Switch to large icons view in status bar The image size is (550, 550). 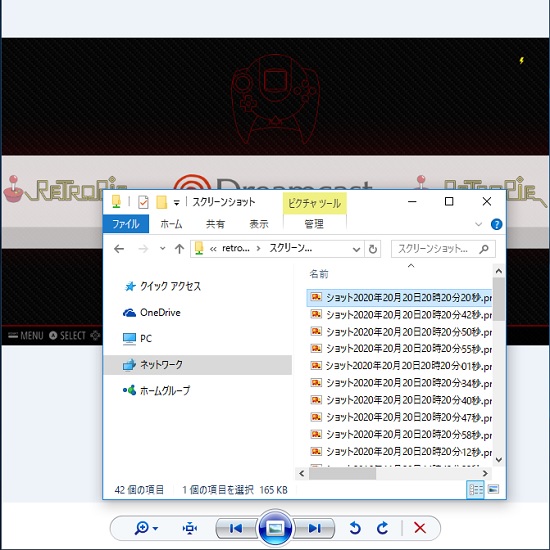pos(493,489)
